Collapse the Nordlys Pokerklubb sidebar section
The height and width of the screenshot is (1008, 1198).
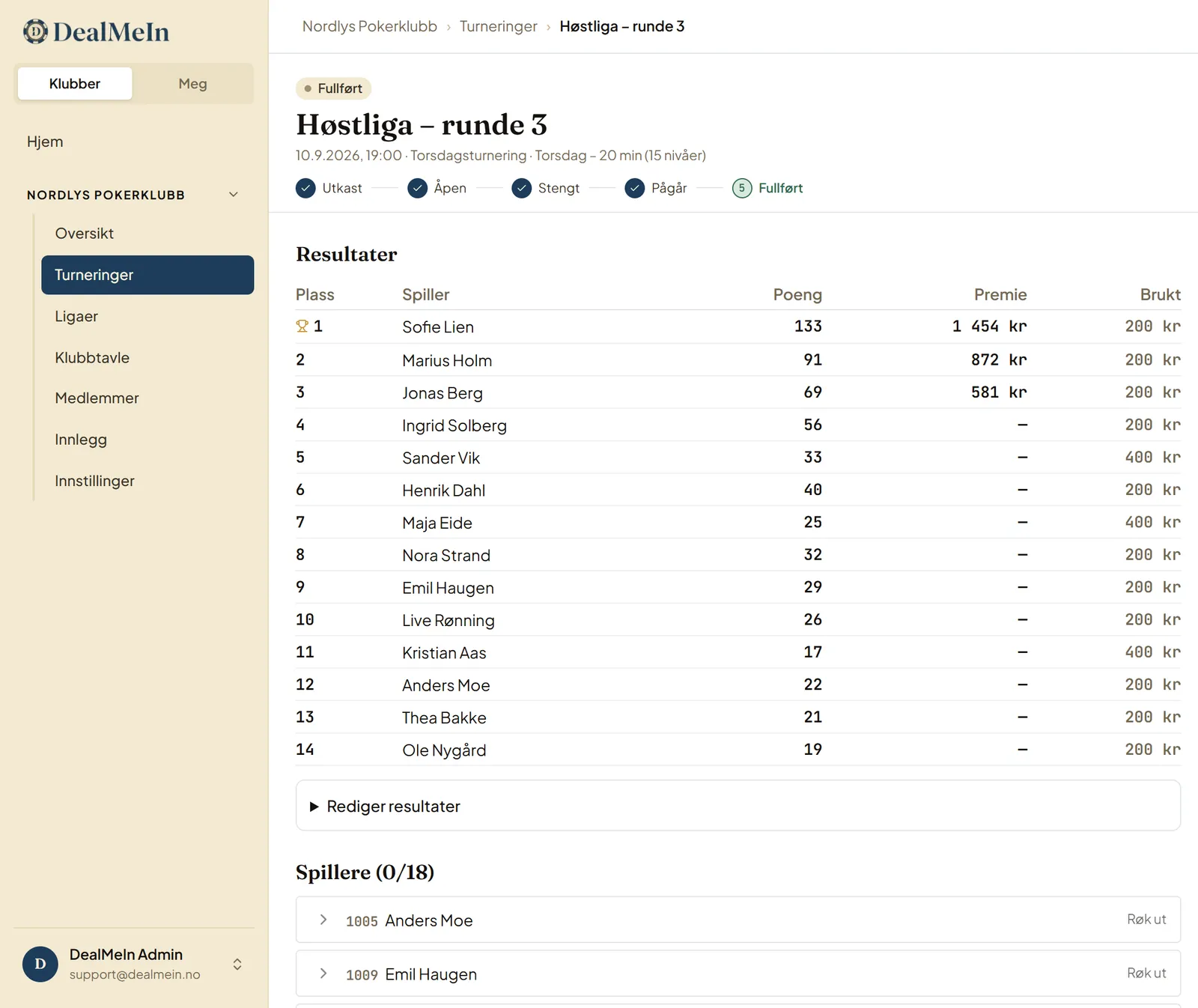point(234,195)
